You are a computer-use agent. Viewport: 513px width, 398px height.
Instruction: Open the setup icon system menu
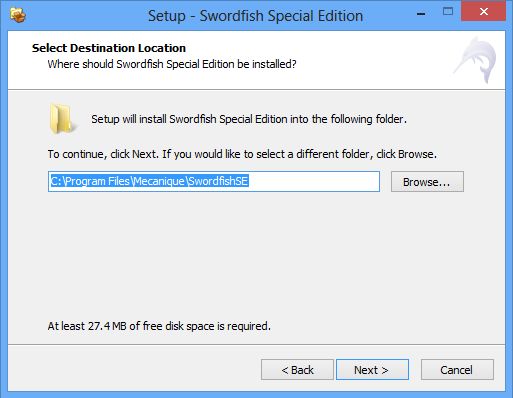click(18, 15)
